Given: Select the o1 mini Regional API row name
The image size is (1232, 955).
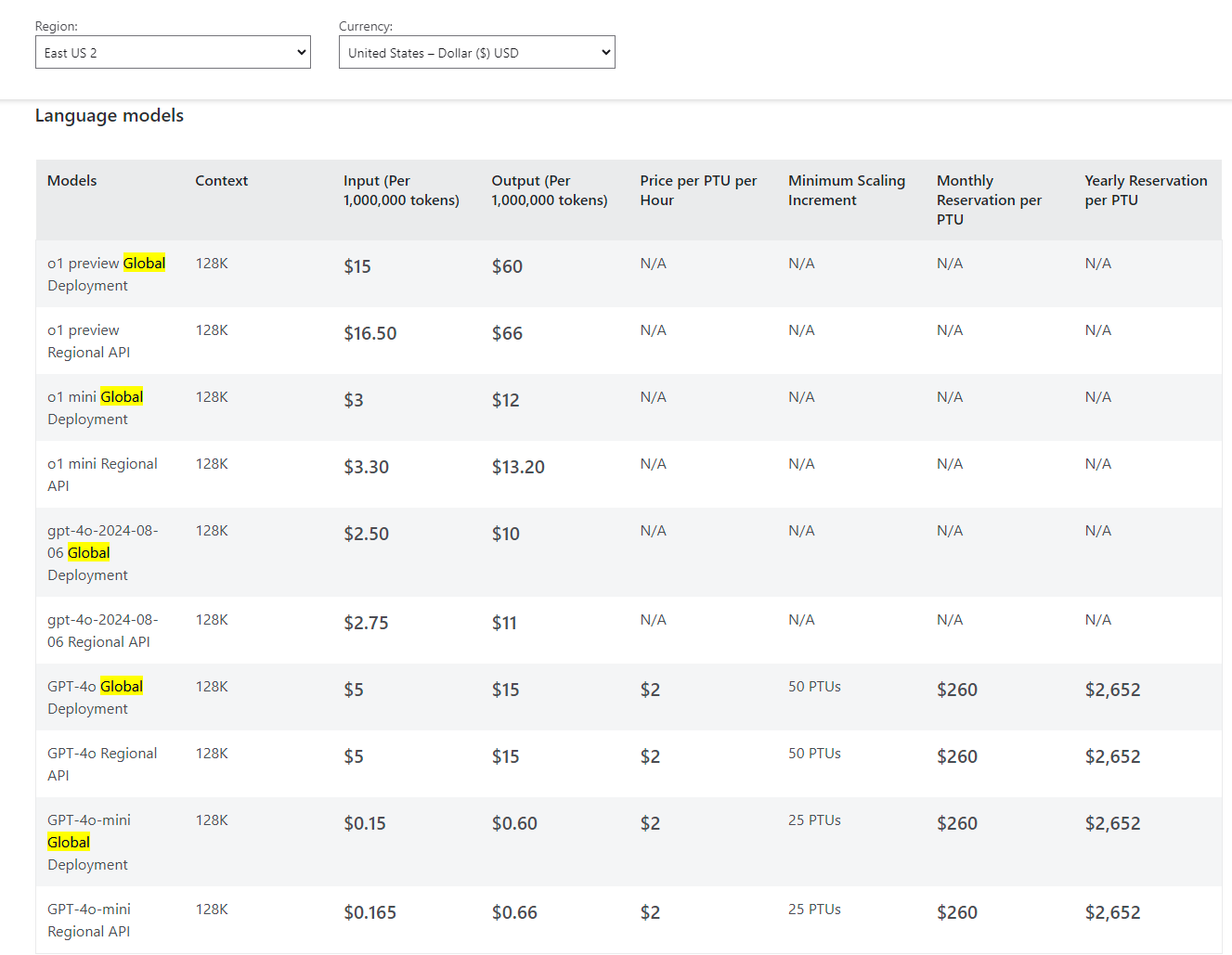Looking at the screenshot, I should click(102, 474).
